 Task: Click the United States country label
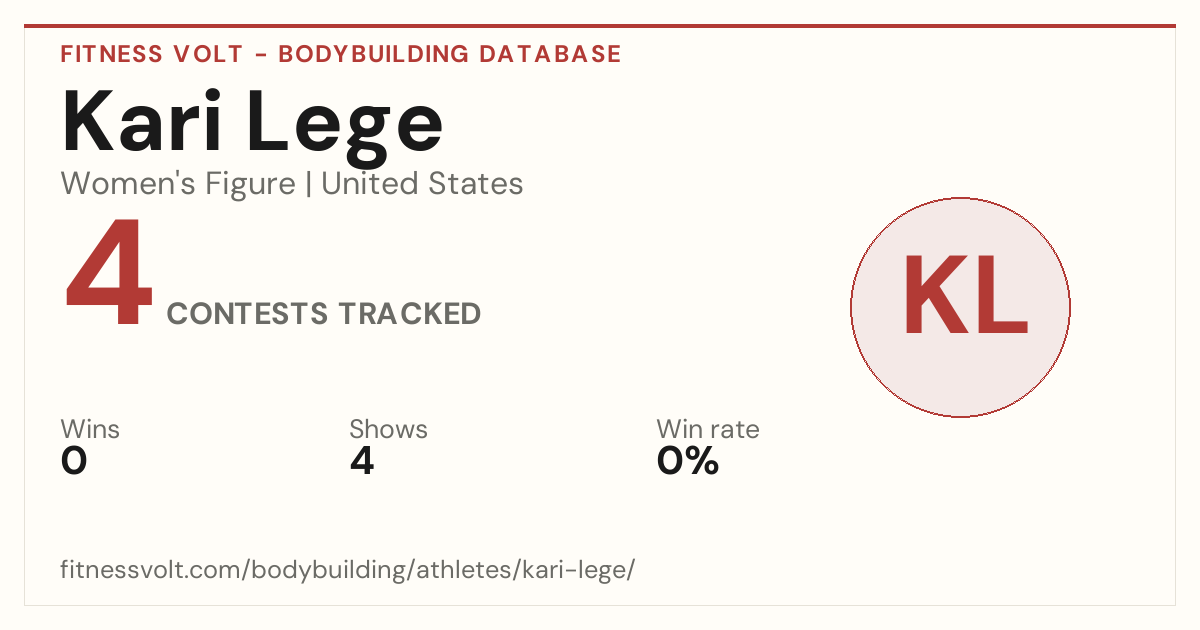pos(422,184)
